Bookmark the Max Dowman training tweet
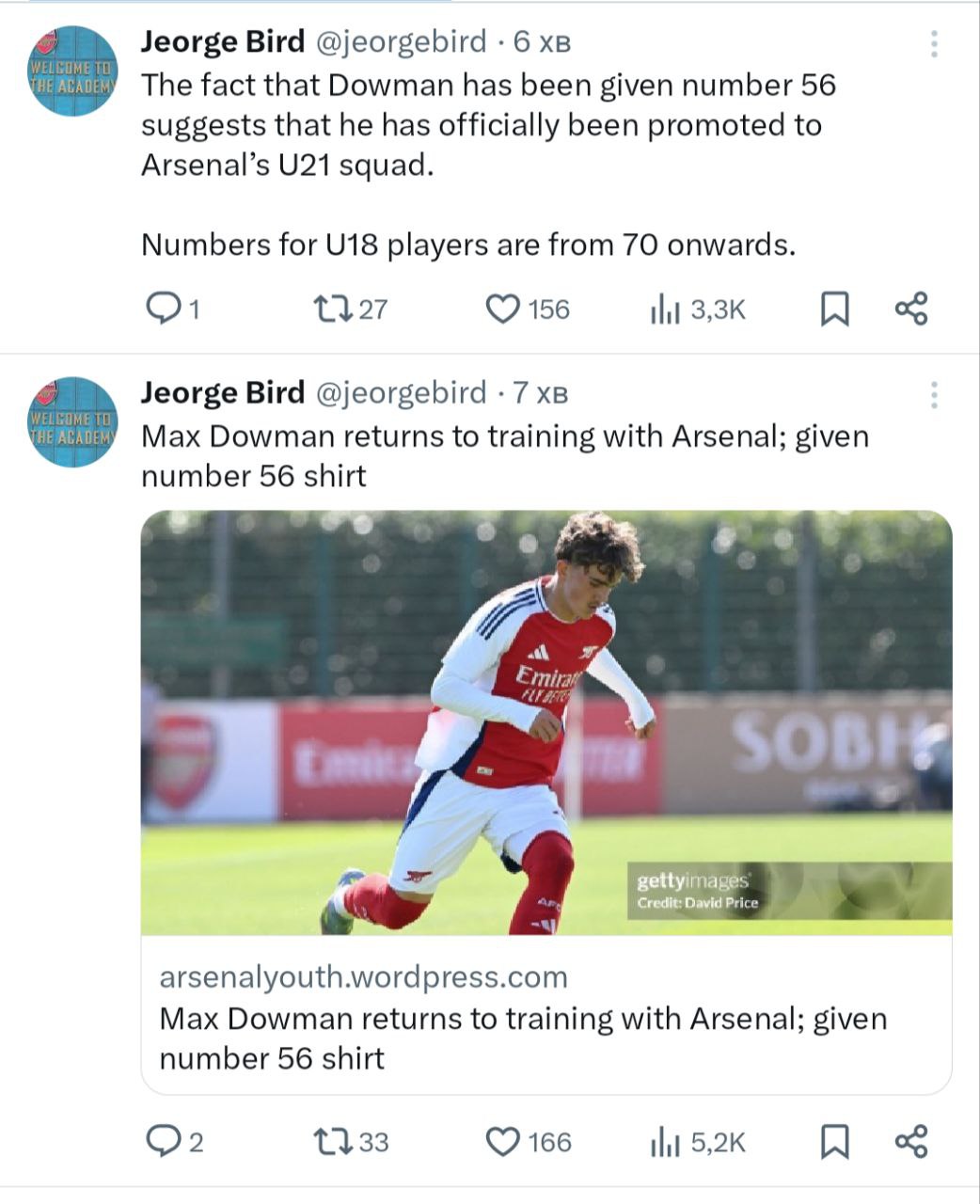 click(834, 1142)
